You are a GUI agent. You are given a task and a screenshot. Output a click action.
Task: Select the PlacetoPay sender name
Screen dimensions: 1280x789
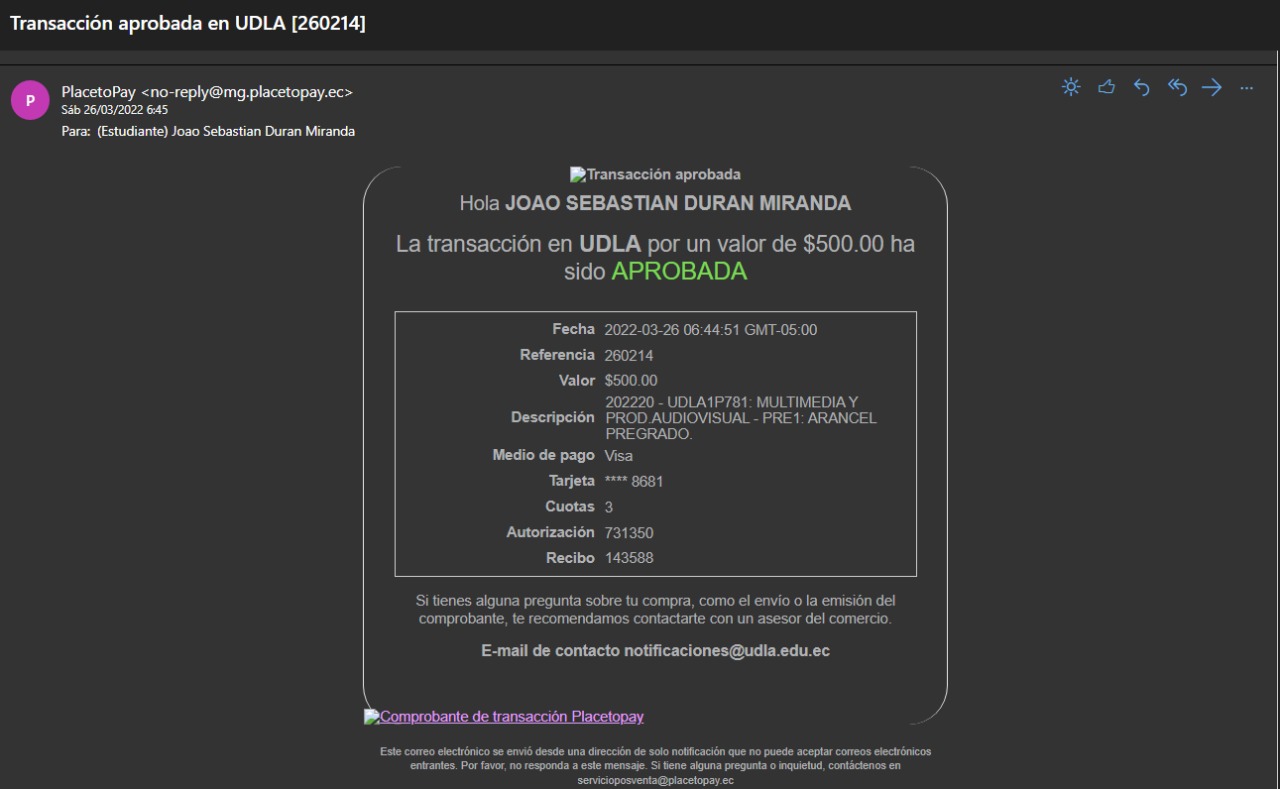98,92
